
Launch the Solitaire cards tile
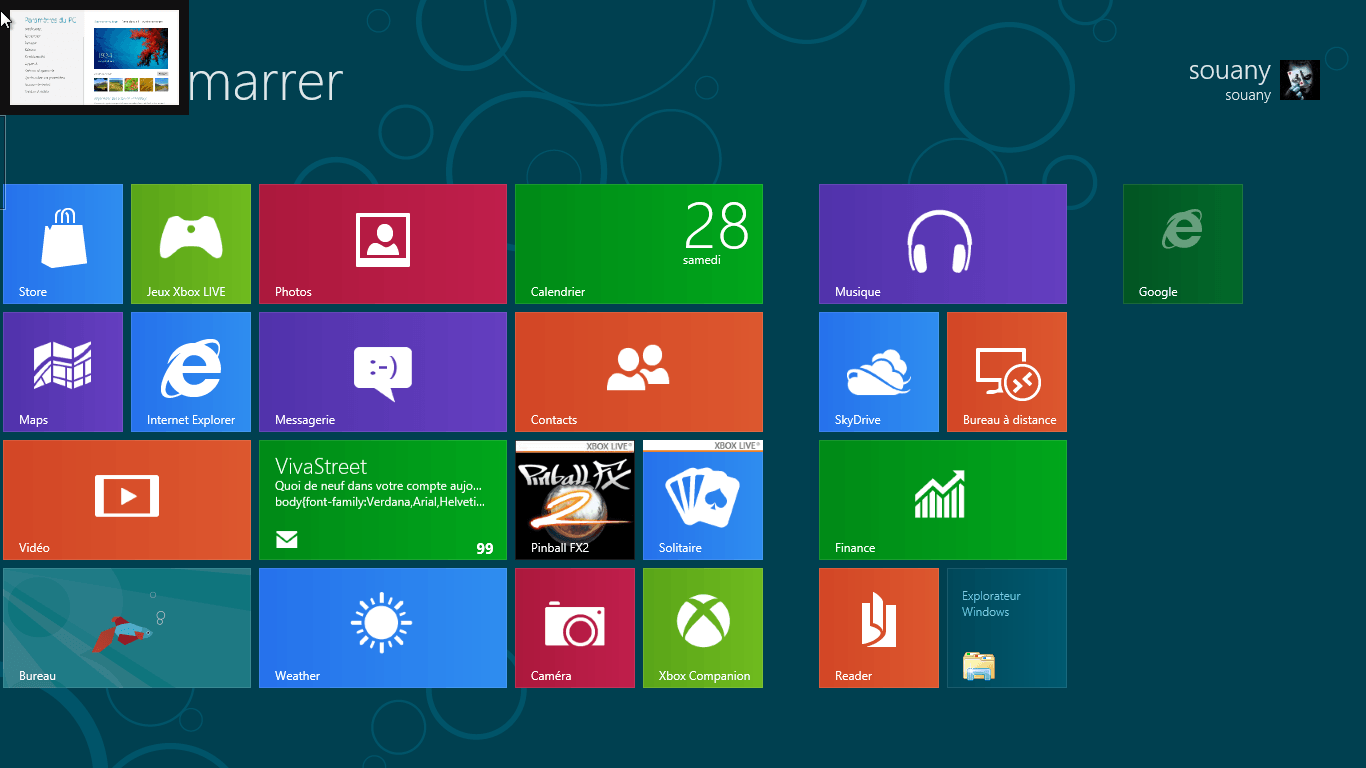click(x=703, y=500)
